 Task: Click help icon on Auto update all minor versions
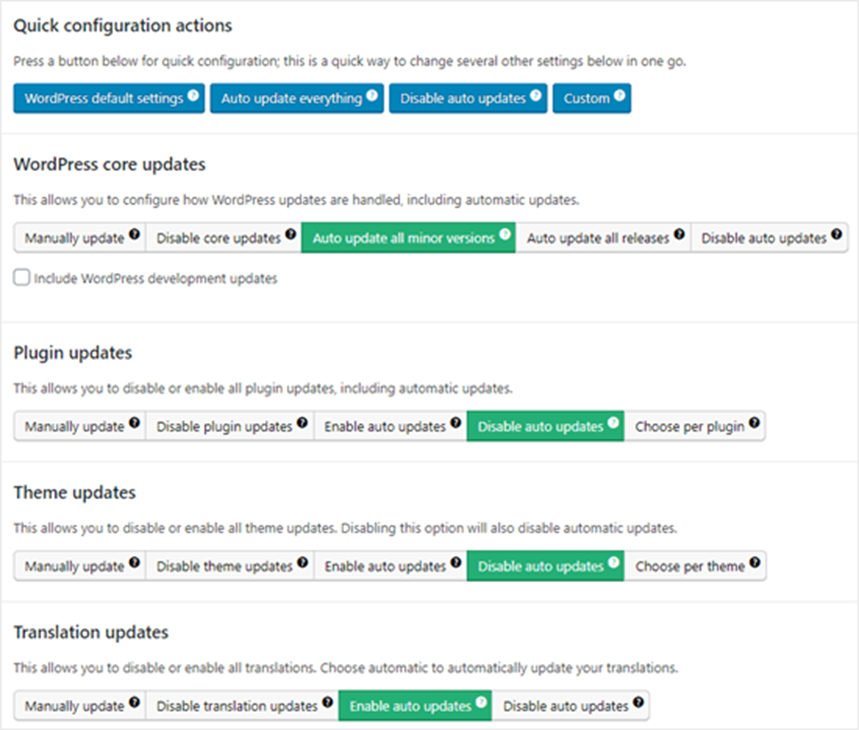click(505, 234)
